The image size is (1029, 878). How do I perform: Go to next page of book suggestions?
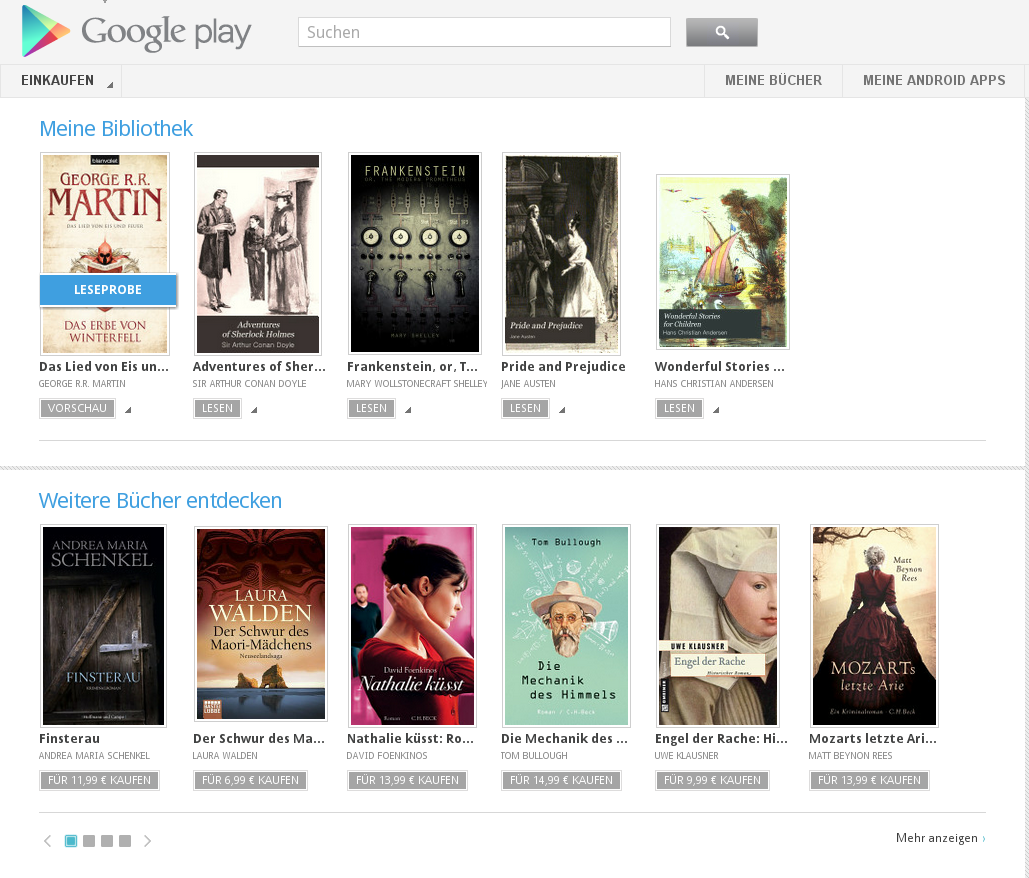pos(148,841)
